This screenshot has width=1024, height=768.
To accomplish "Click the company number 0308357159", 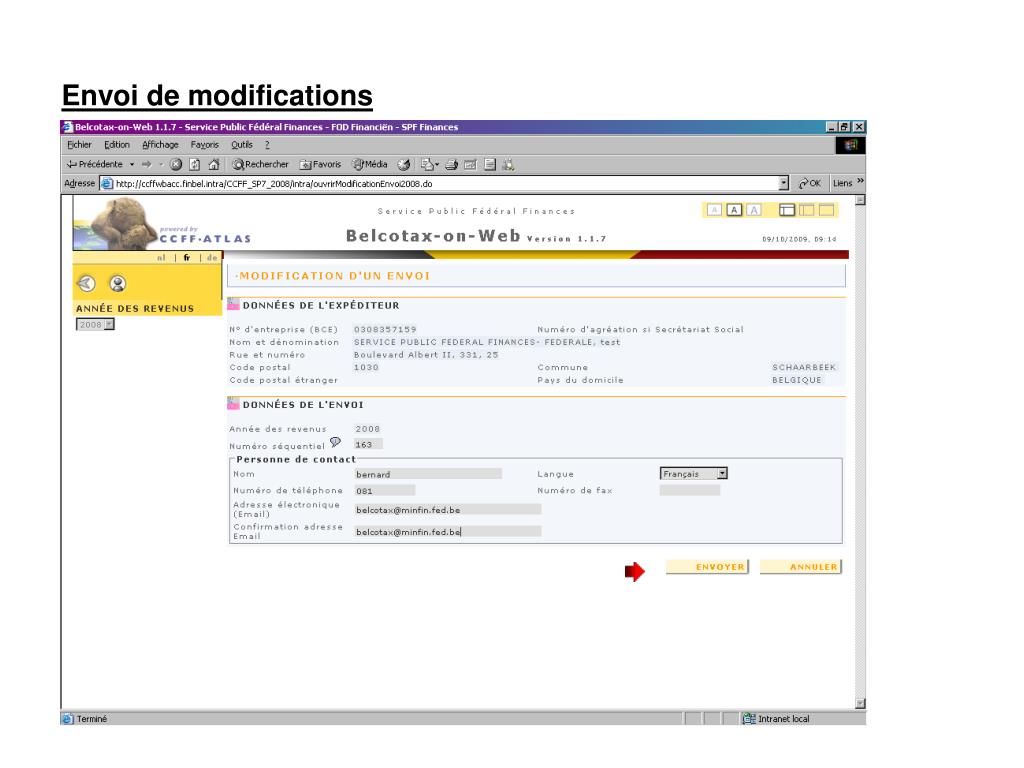I will 385,329.
